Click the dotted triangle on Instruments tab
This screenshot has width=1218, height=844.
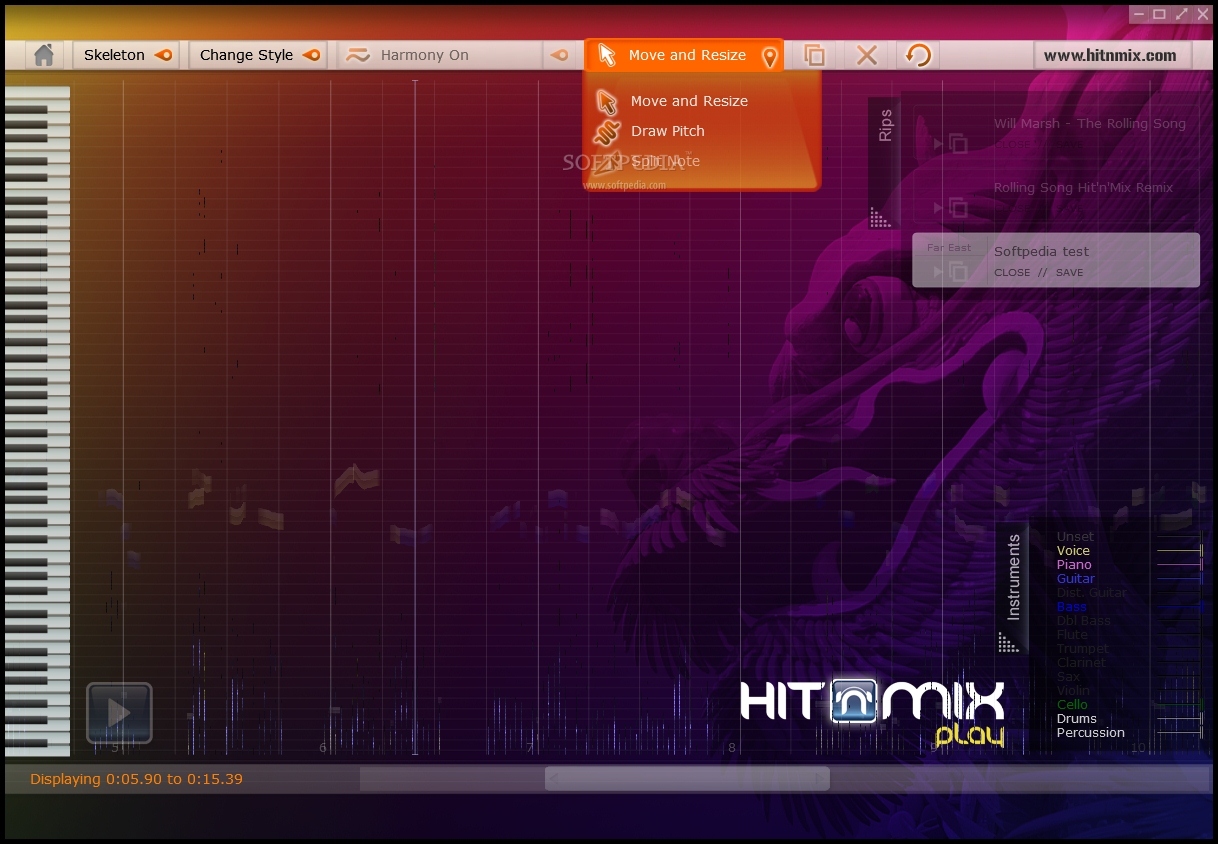(1009, 642)
